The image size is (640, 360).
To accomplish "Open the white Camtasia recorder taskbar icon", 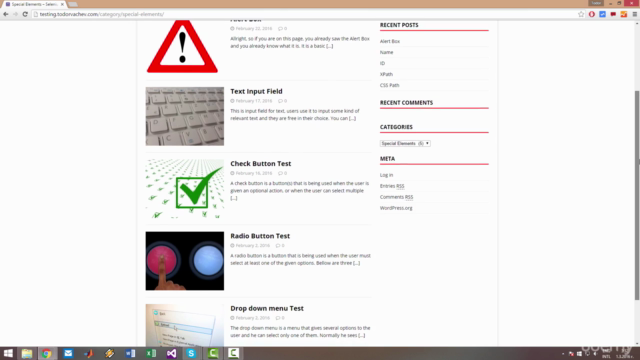I will click(233, 353).
